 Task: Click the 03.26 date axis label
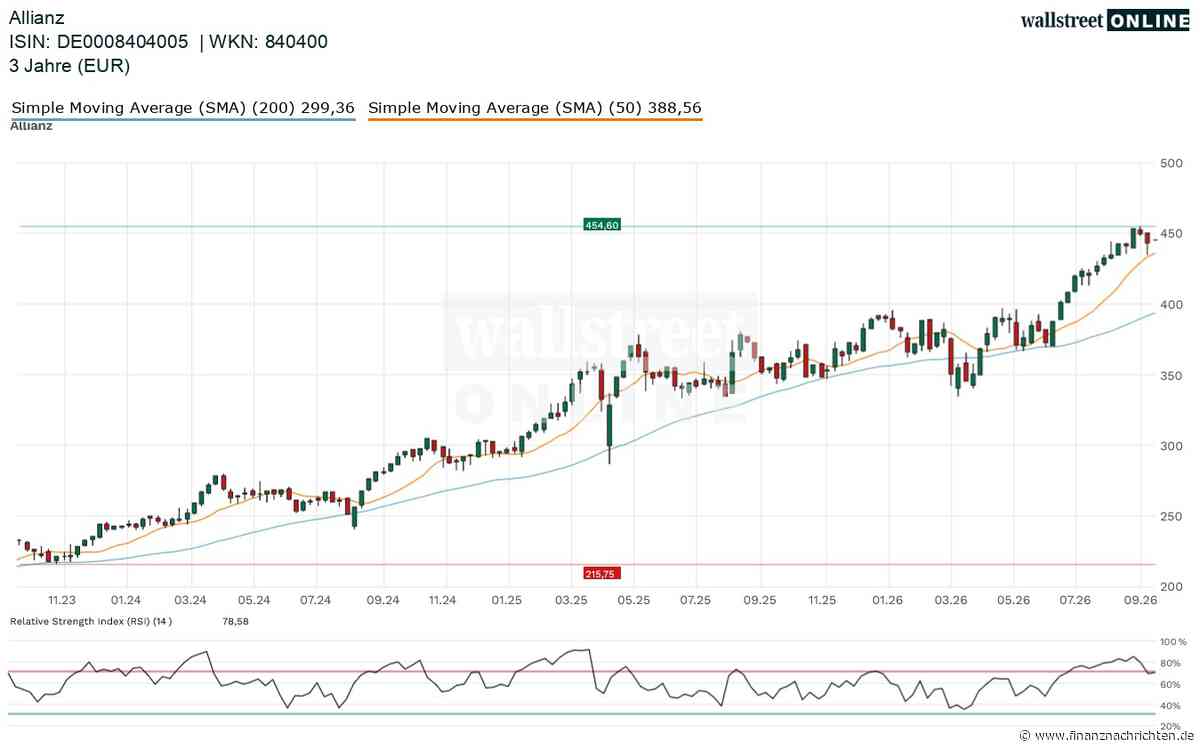coord(952,600)
